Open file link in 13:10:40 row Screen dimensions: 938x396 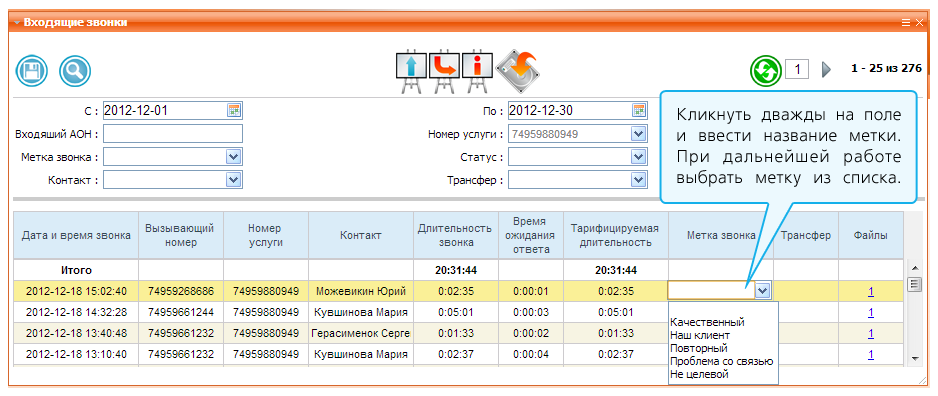[x=871, y=354]
